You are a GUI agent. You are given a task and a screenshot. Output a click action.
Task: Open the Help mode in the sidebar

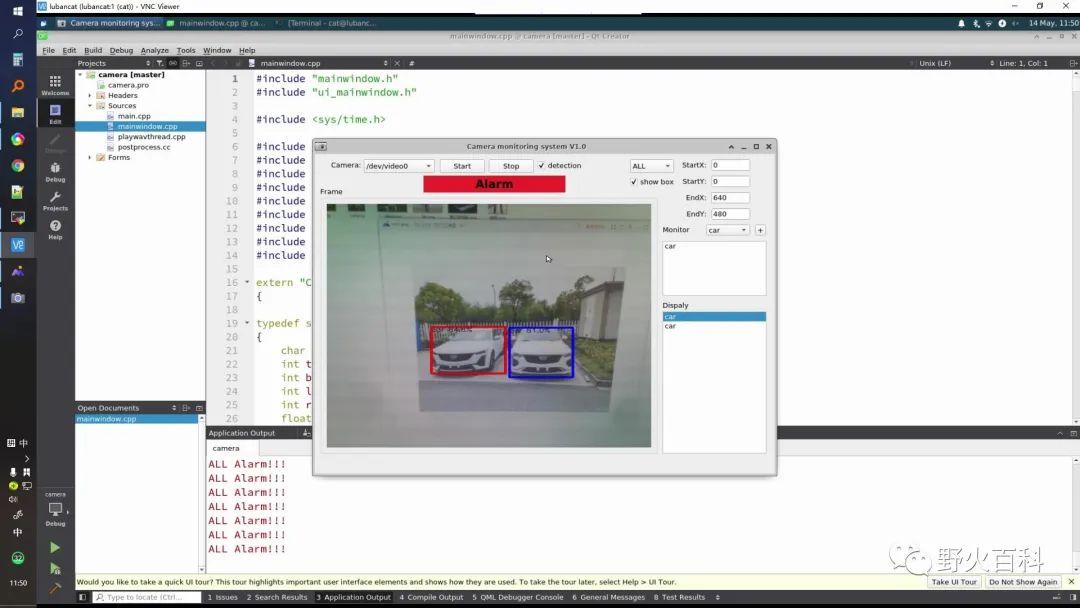tap(55, 229)
